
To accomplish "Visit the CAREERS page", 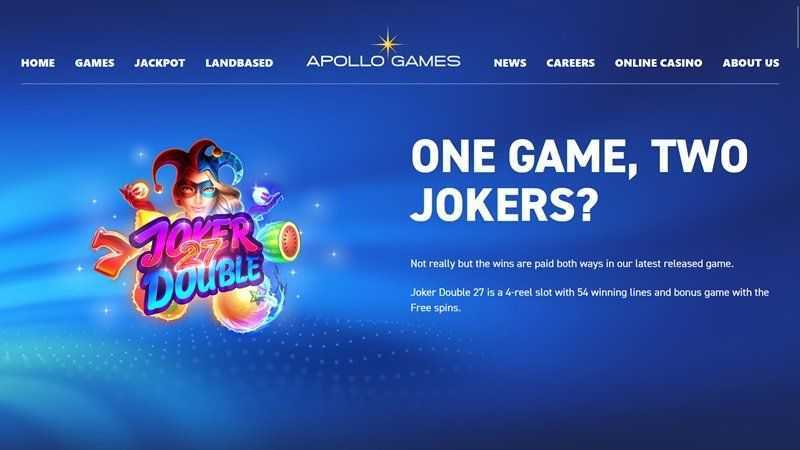I will click(x=570, y=63).
